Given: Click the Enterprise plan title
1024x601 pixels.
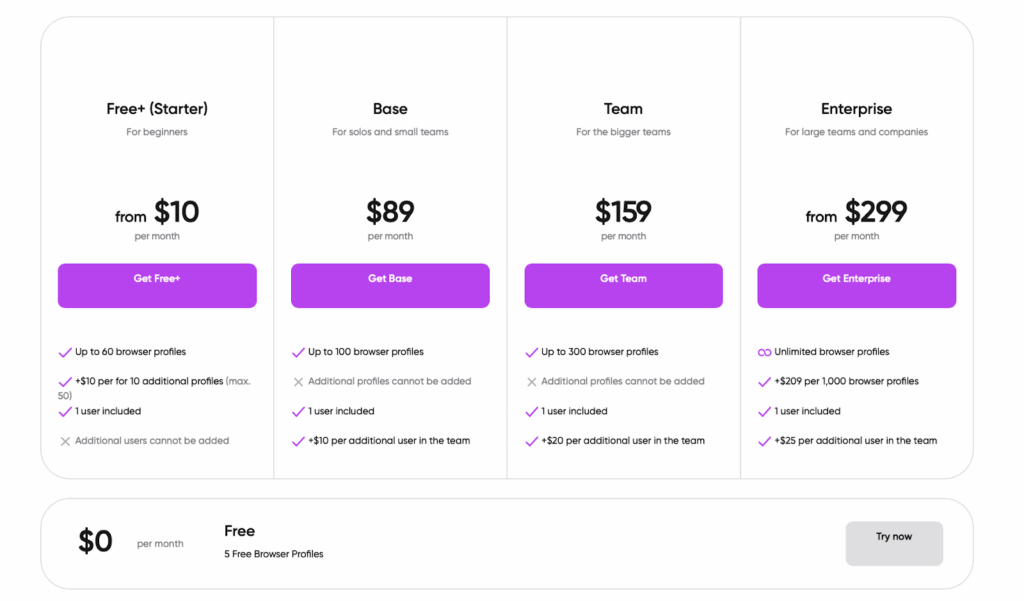Looking at the screenshot, I should 856,109.
